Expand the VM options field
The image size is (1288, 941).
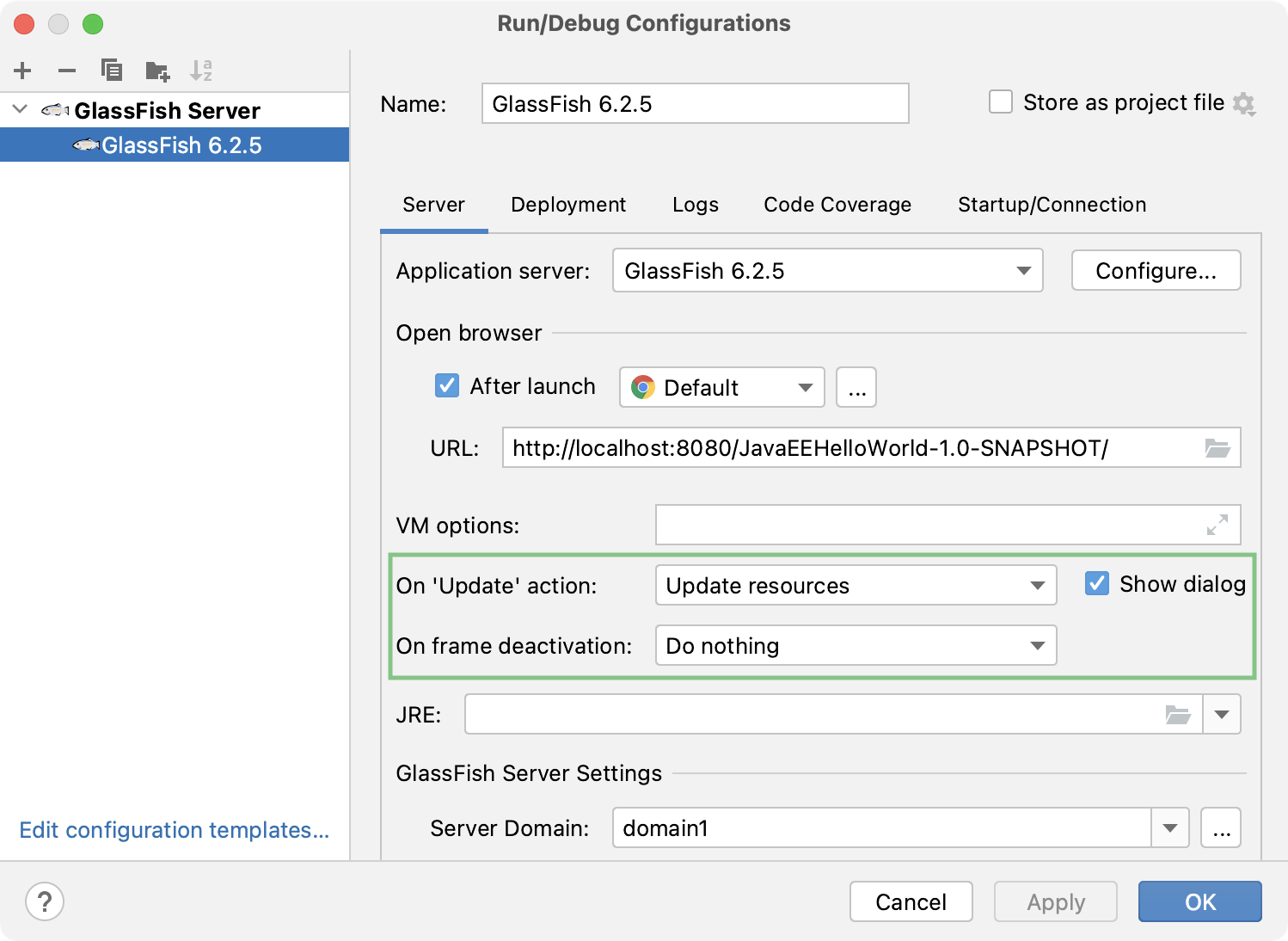pos(1217,525)
